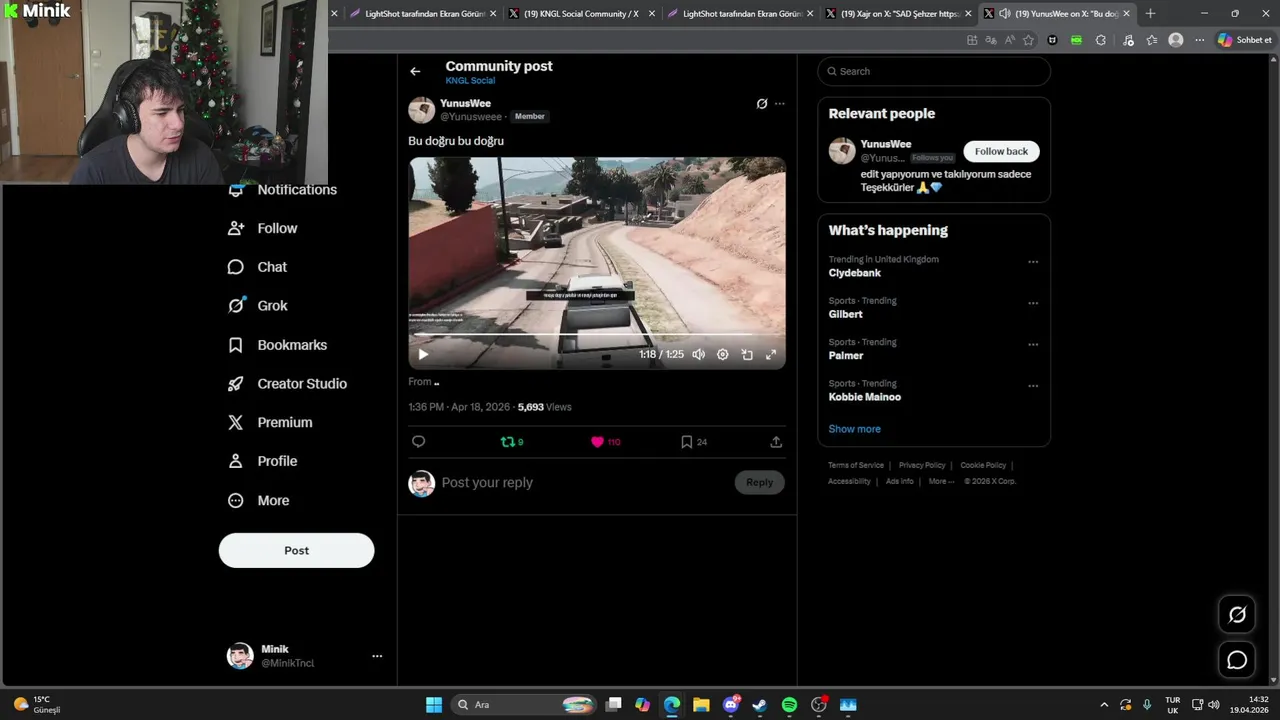Image resolution: width=1280 pixels, height=720 pixels.
Task: Expand the footer More link
Action: [x=941, y=481]
